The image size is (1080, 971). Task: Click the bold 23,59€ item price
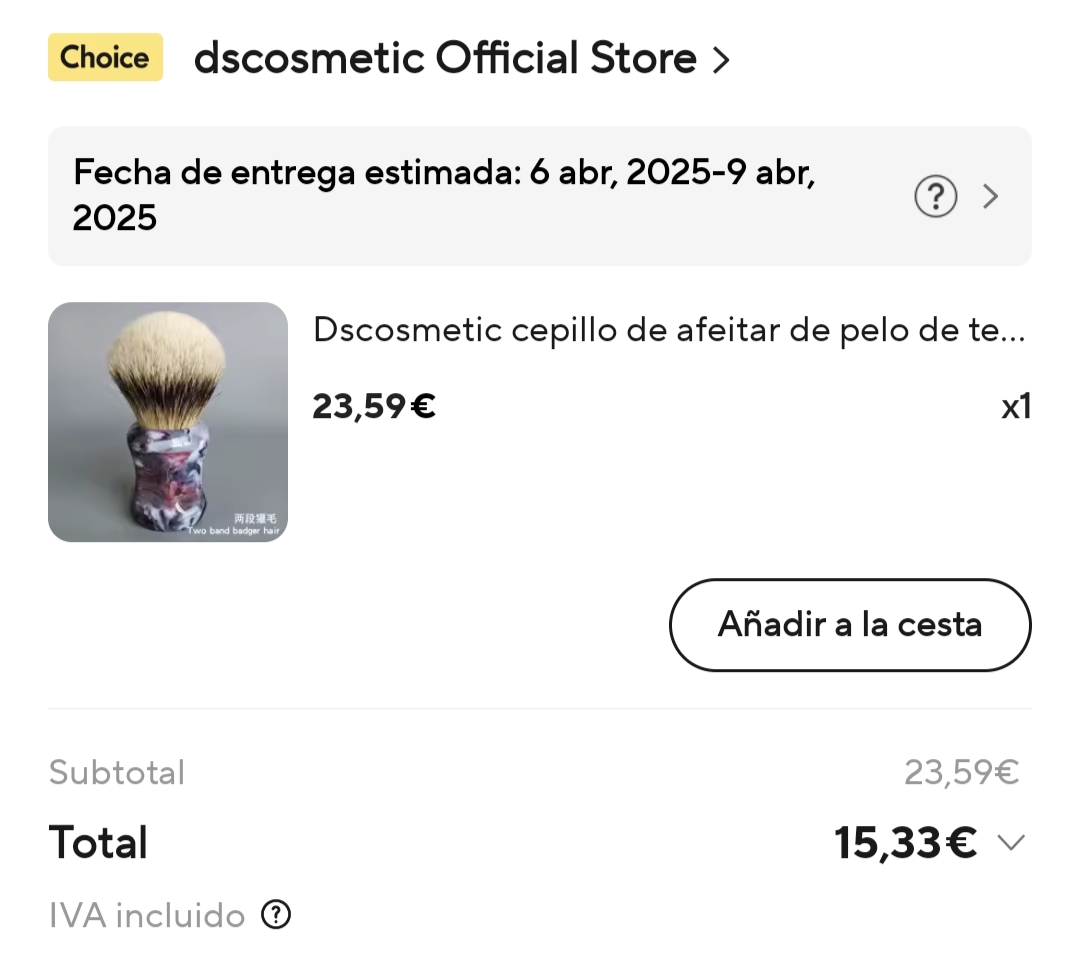pos(374,406)
